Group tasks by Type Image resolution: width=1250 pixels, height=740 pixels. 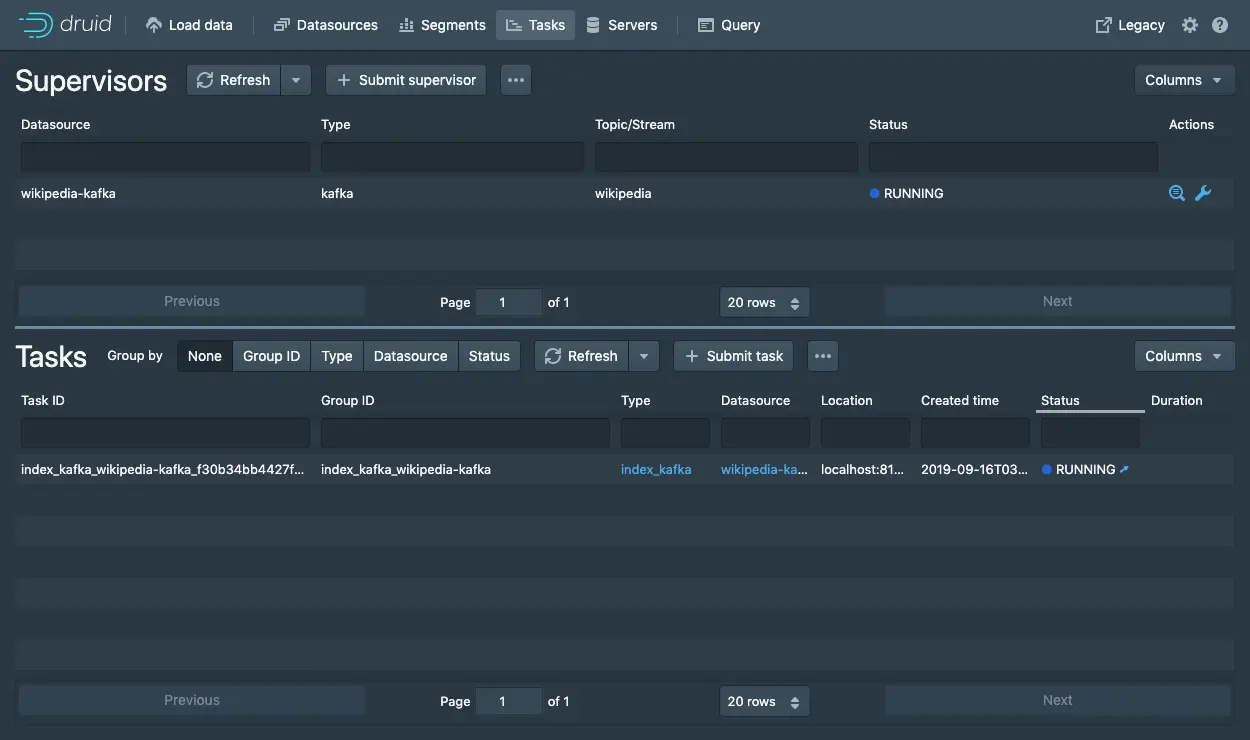(x=337, y=356)
